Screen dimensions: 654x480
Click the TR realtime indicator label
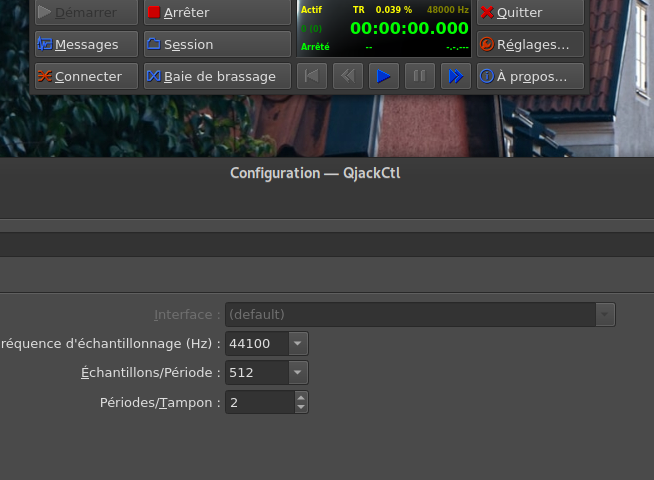[x=359, y=10]
